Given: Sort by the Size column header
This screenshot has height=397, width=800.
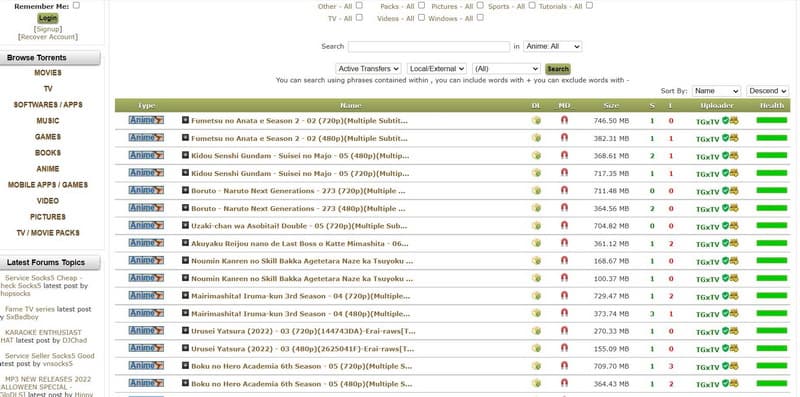Looking at the screenshot, I should point(611,106).
